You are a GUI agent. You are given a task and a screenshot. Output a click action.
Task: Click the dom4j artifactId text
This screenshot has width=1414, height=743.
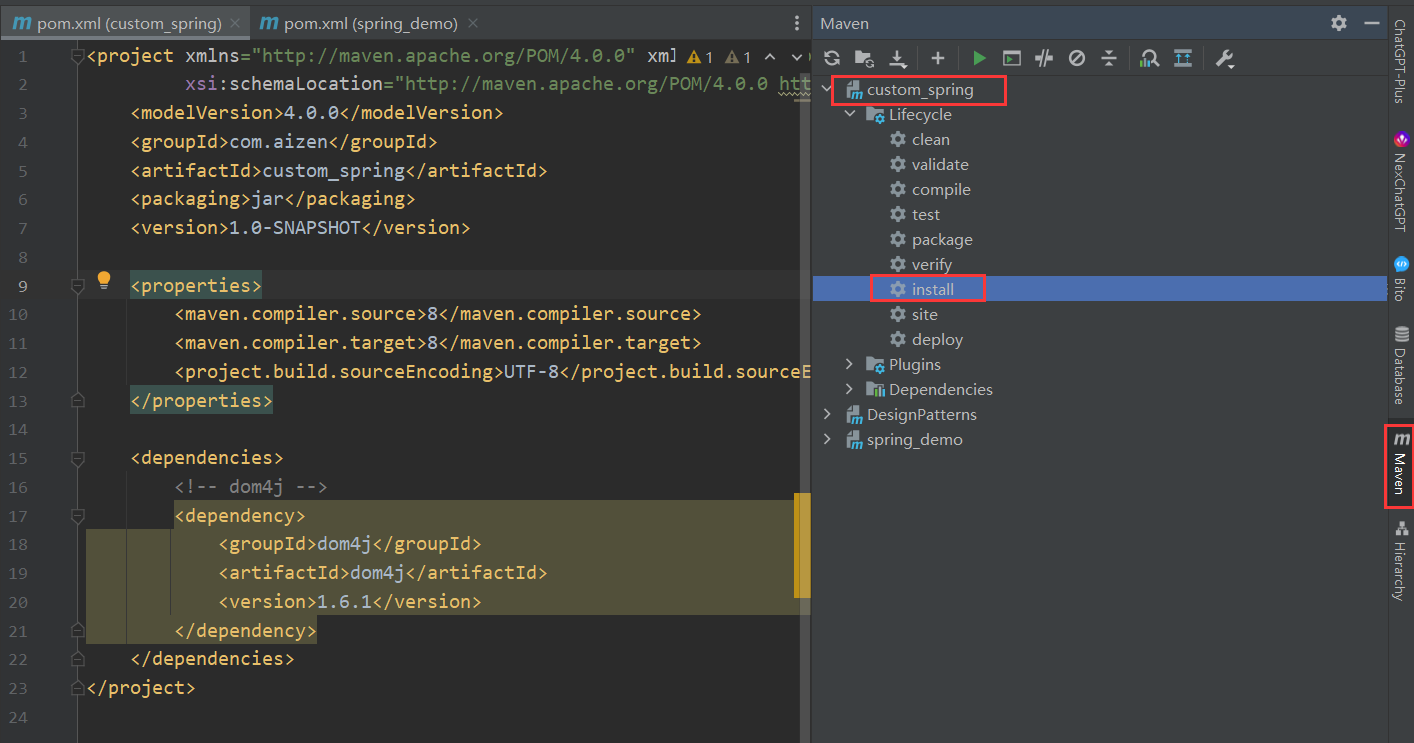point(378,573)
